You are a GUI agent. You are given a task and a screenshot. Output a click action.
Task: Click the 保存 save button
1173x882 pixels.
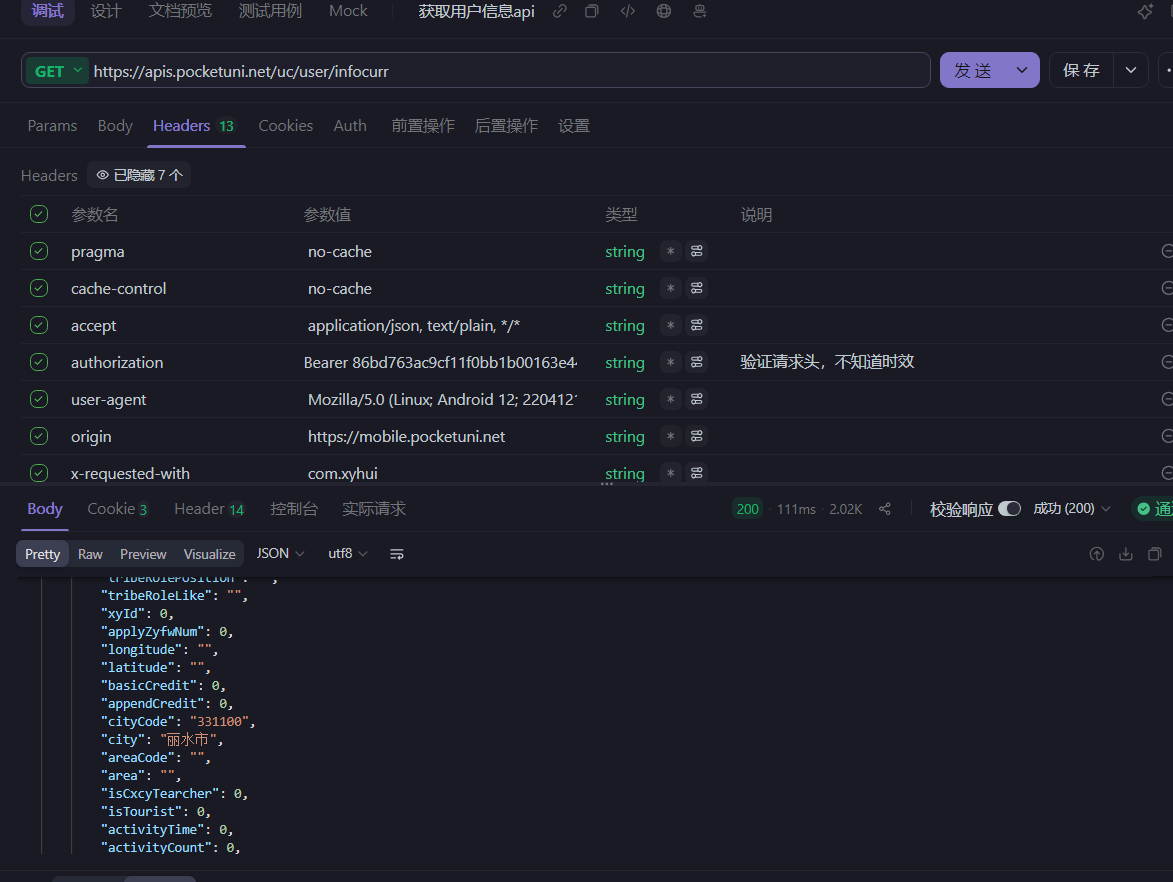point(1081,71)
